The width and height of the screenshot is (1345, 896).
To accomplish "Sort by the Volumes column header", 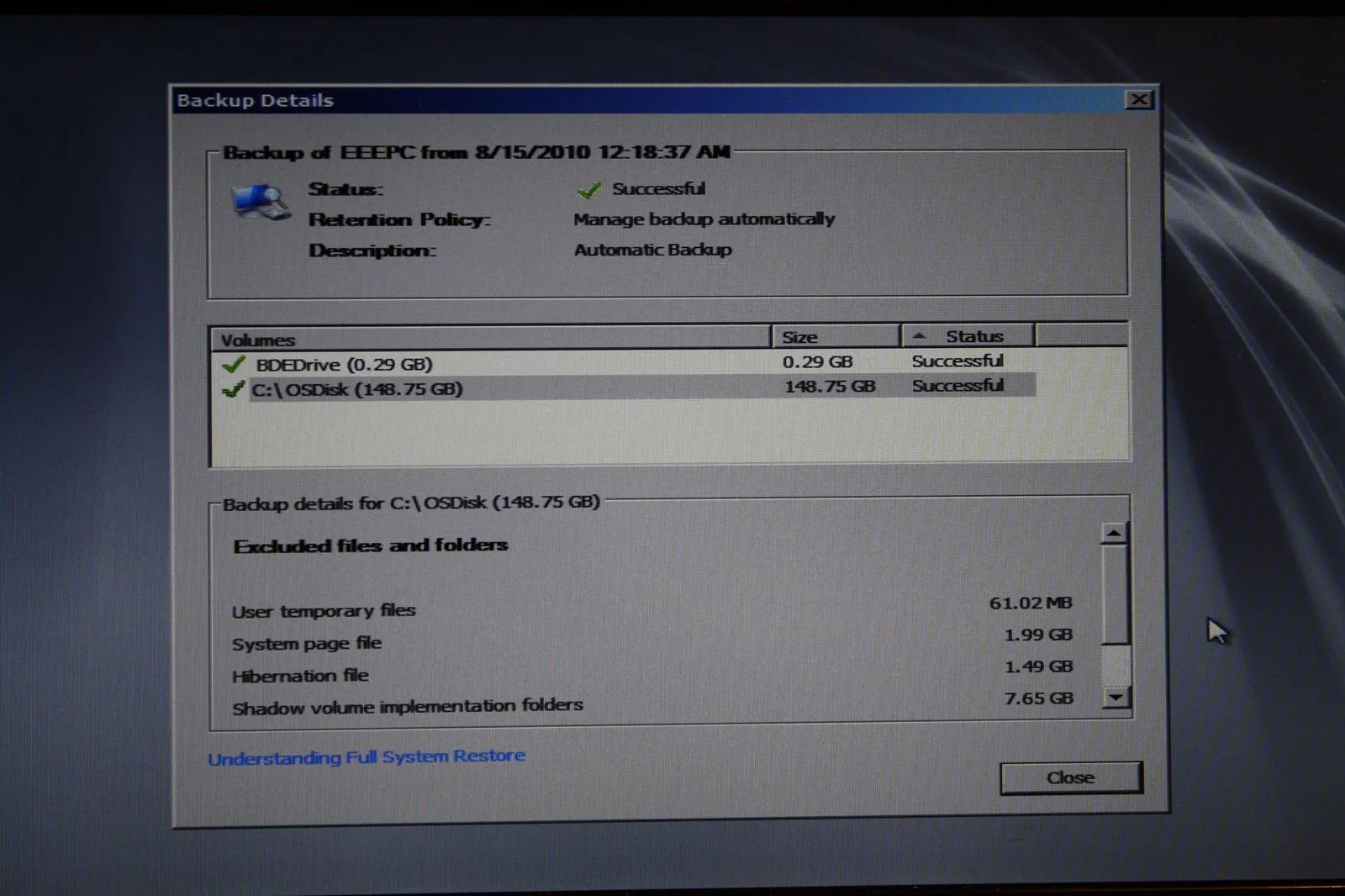I will [x=490, y=339].
